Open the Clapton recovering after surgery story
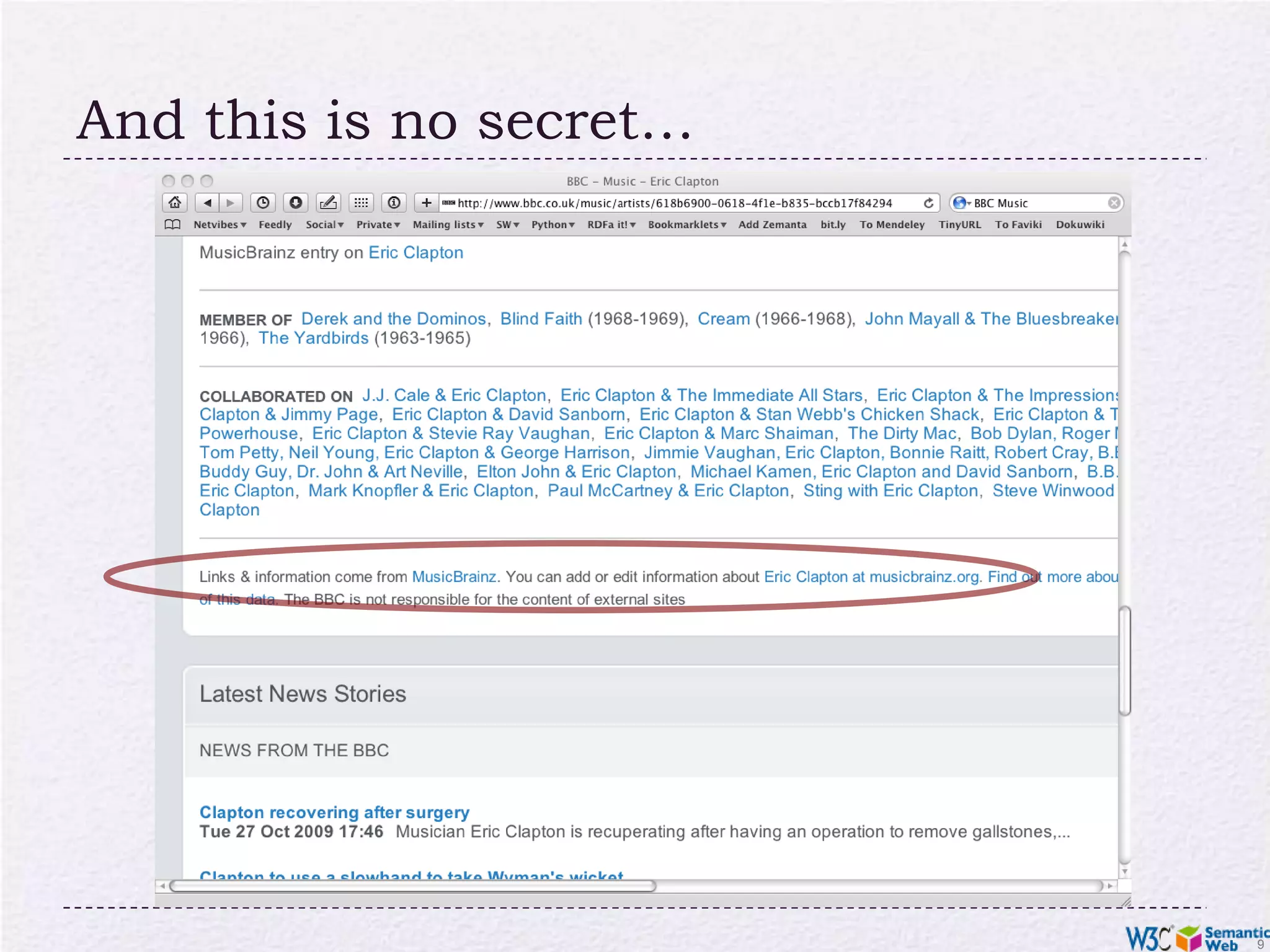This screenshot has width=1270, height=952. tap(334, 812)
